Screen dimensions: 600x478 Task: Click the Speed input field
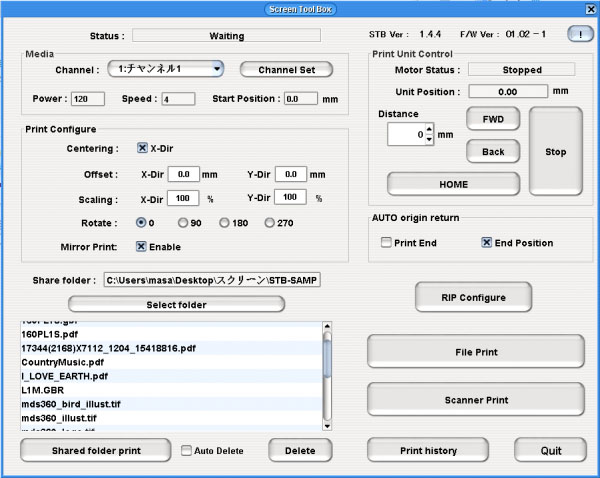click(178, 99)
